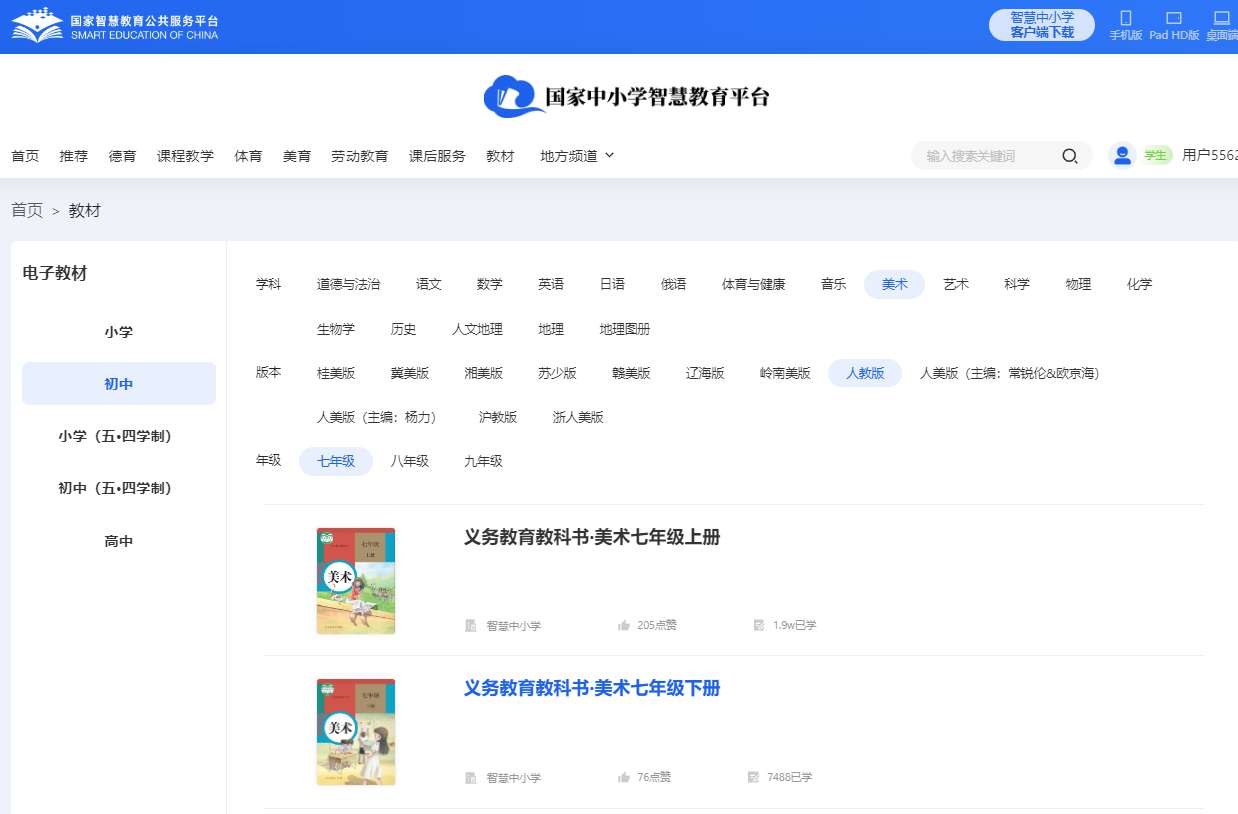Choose the 沪教版 edition

[x=498, y=417]
